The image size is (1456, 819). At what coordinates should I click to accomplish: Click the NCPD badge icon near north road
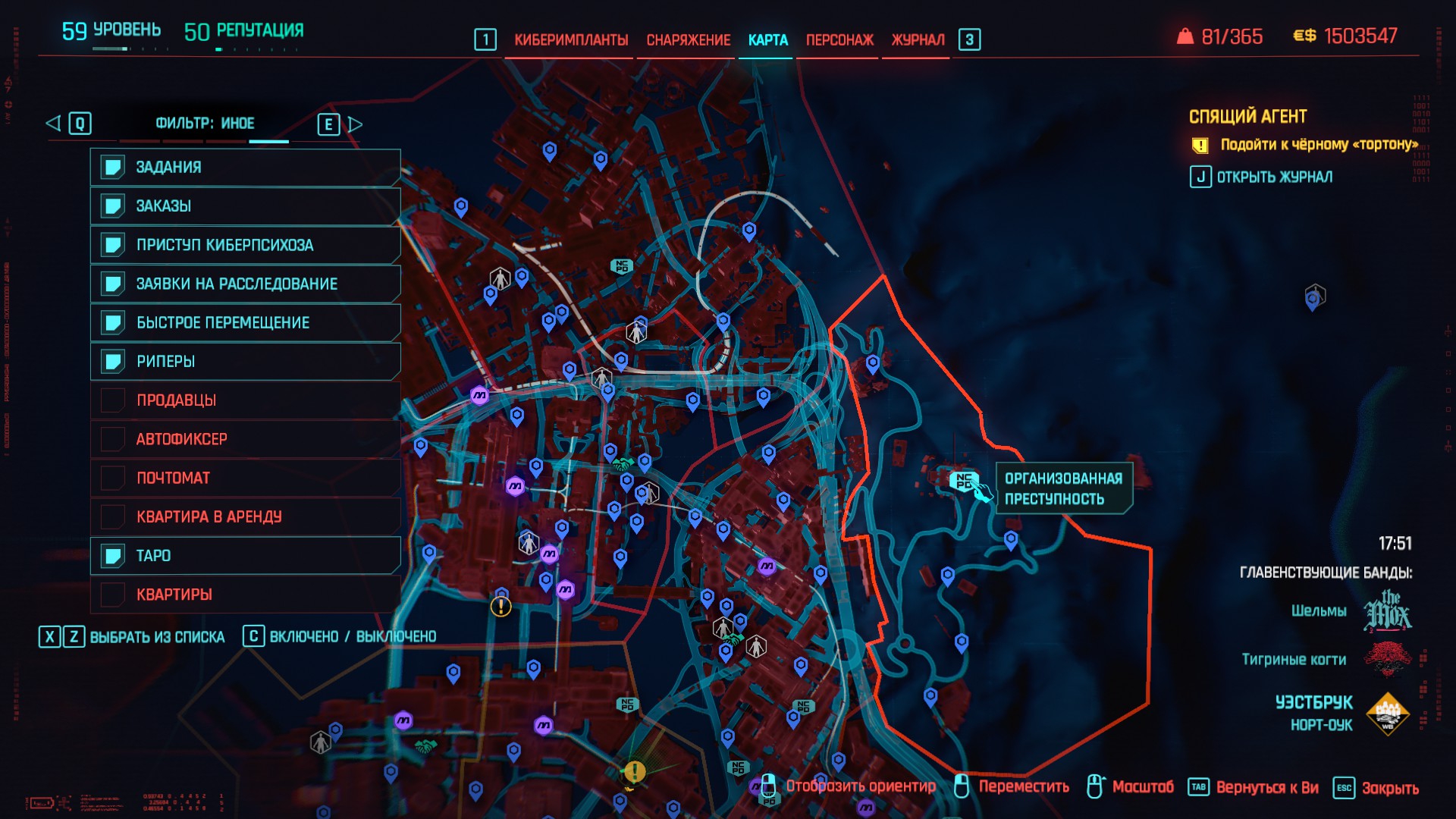(x=622, y=266)
